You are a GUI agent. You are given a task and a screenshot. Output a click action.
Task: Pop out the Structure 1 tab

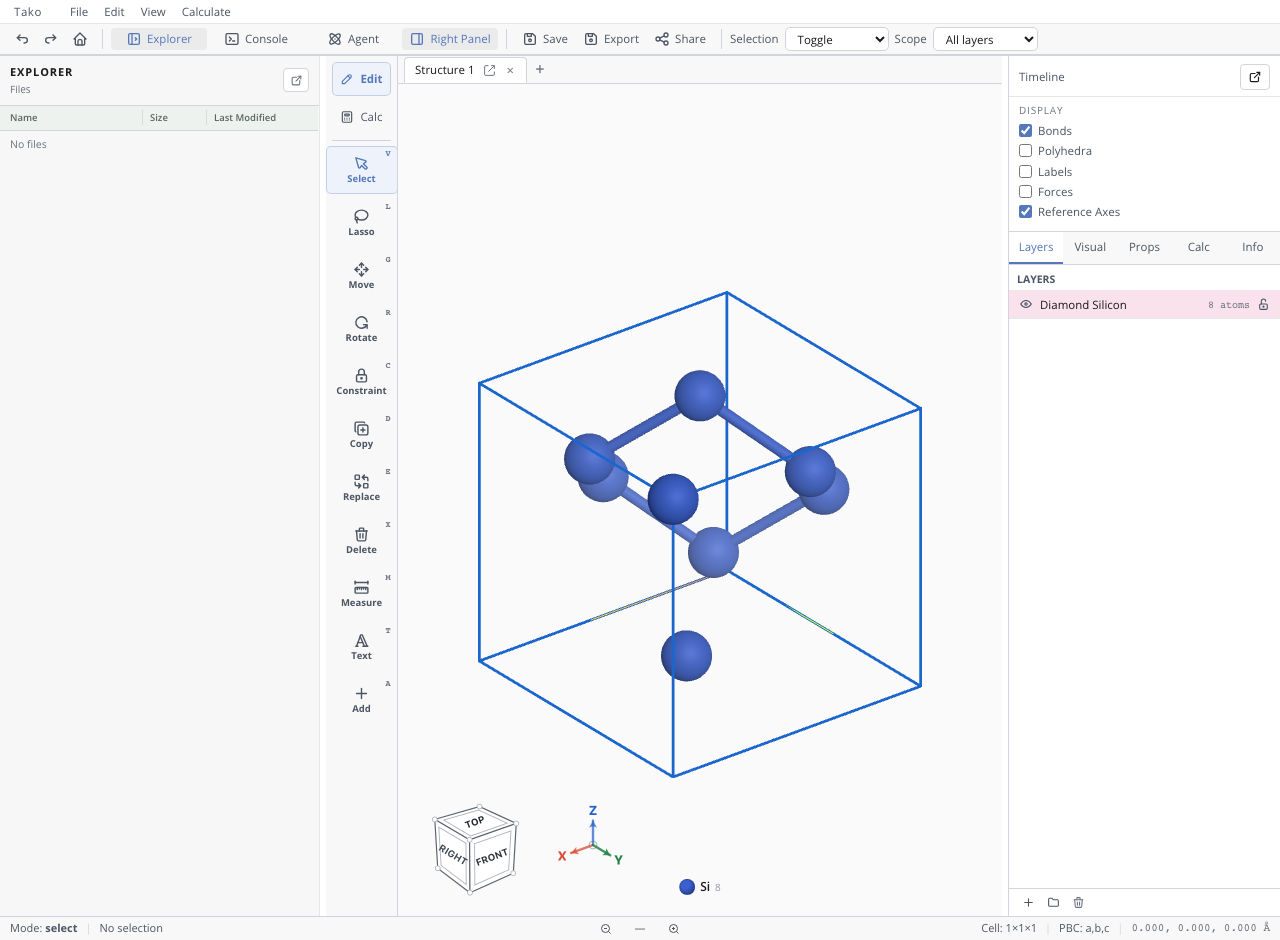490,70
